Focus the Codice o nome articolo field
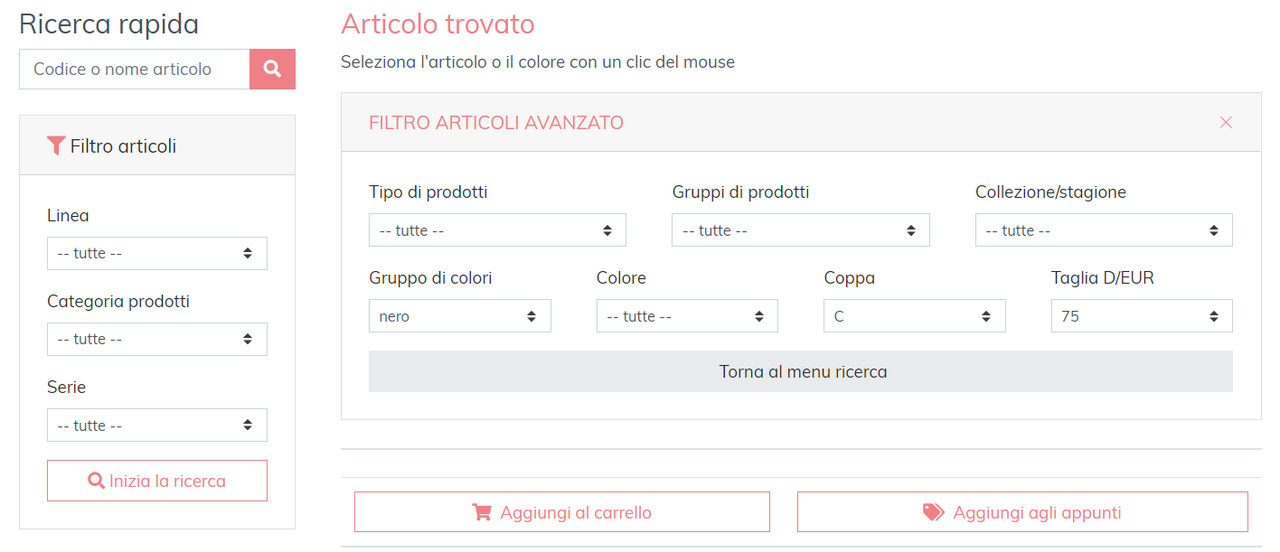This screenshot has width=1280, height=552. (x=134, y=69)
